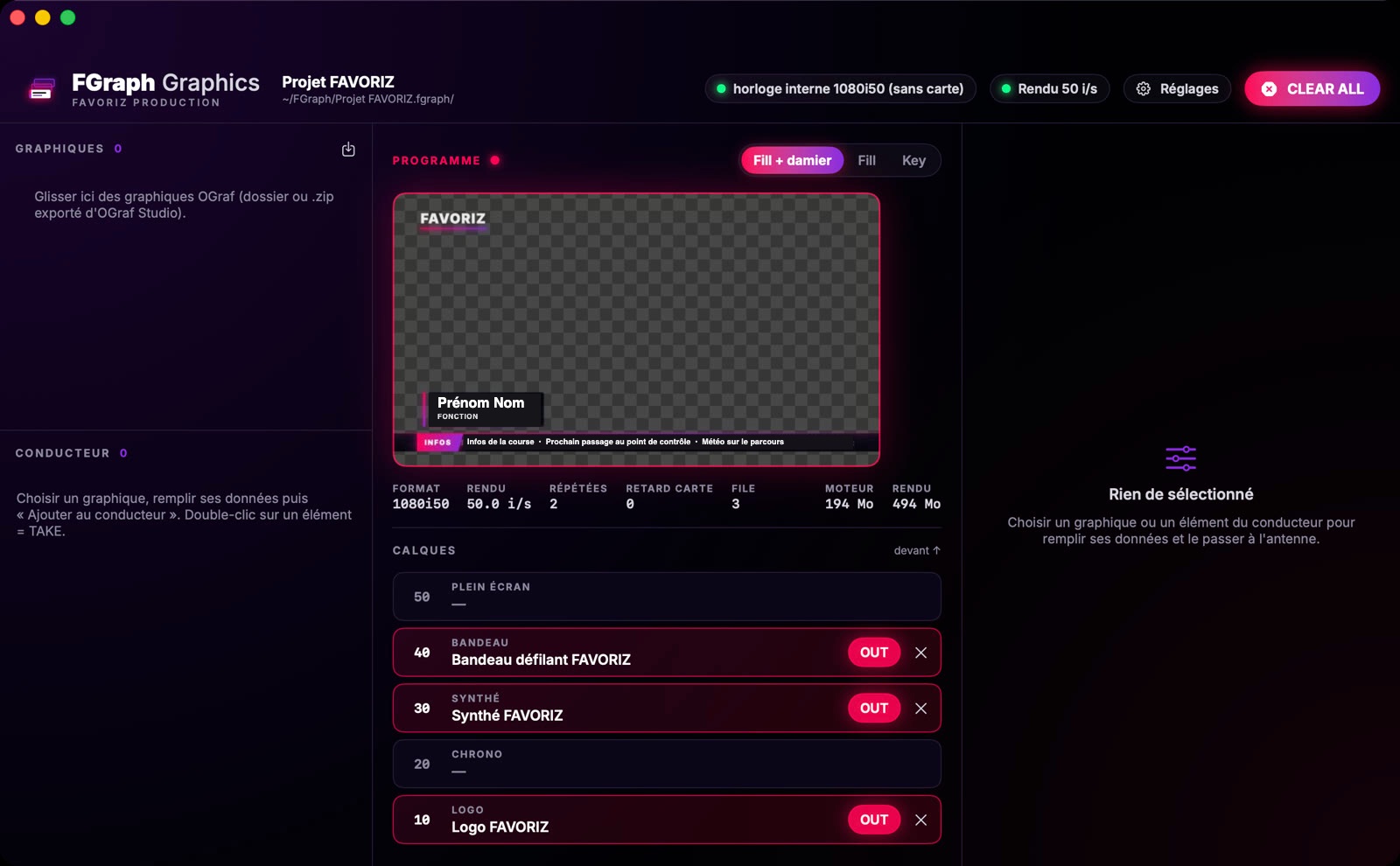Screen dimensions: 1400x866
Task: Click the MOTEUR value 194 Mo
Action: tap(849, 504)
